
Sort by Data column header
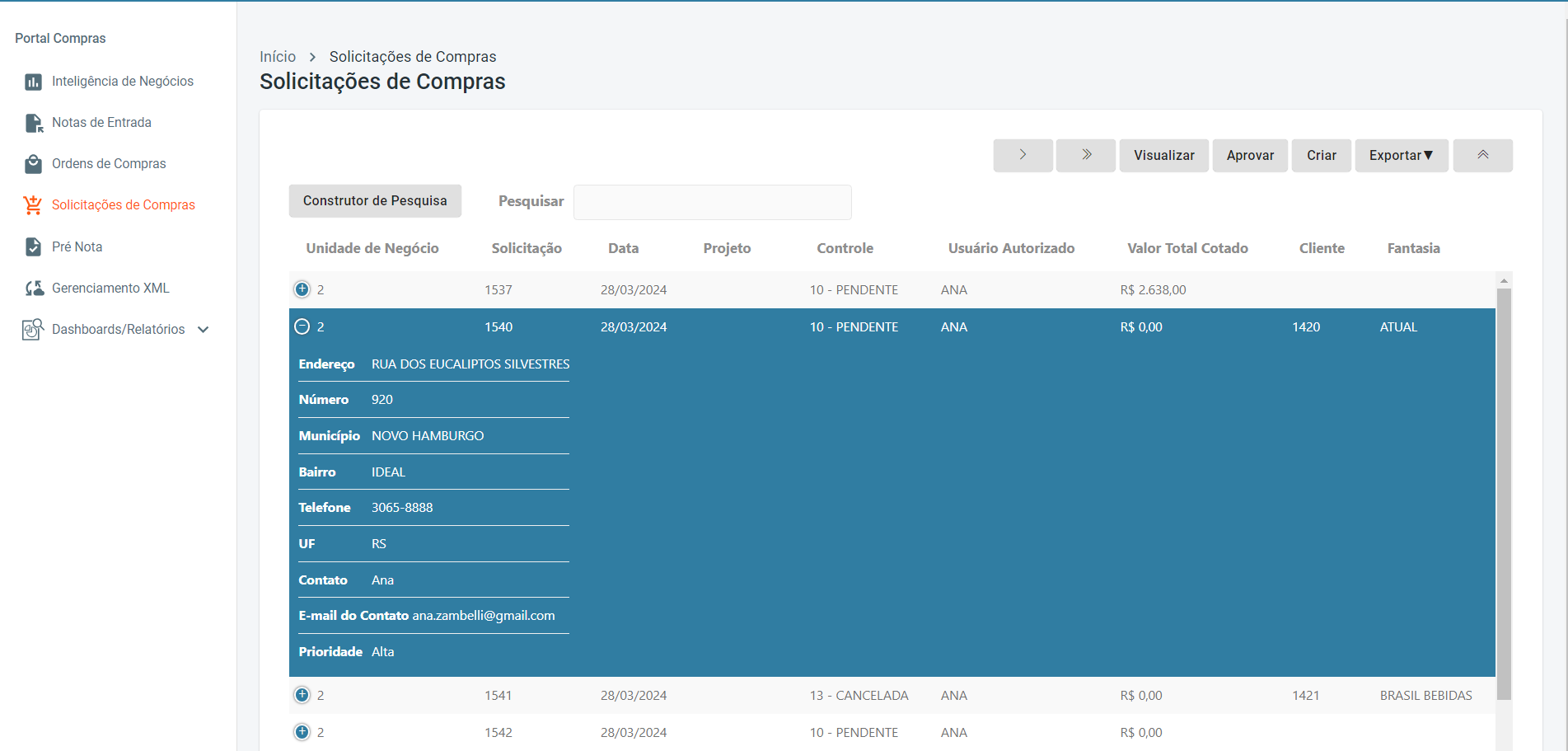point(624,248)
